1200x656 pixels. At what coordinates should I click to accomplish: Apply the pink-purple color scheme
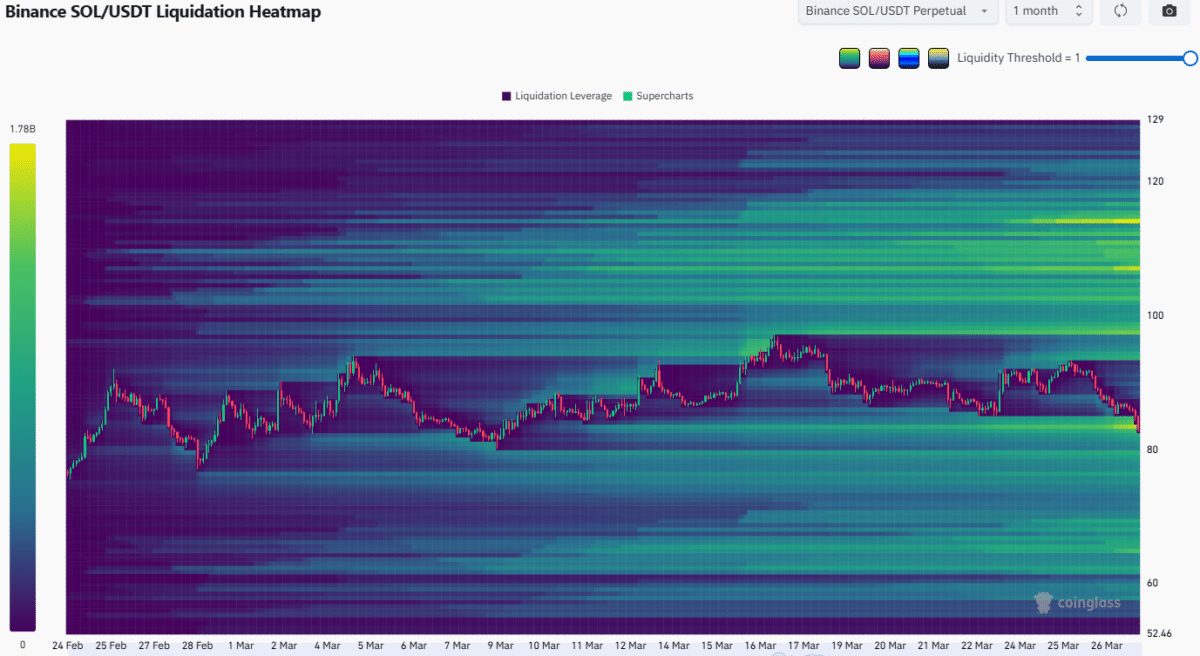[879, 58]
